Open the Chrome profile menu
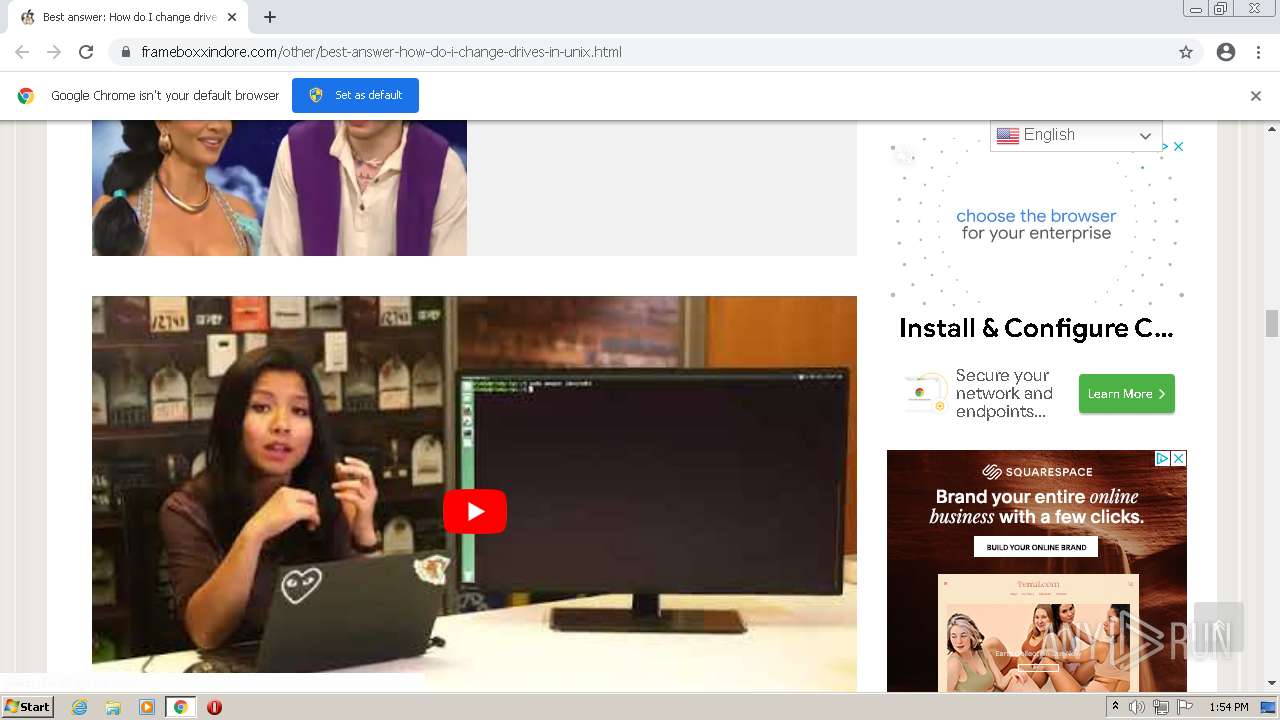The height and width of the screenshot is (720, 1280). pyautogui.click(x=1226, y=52)
